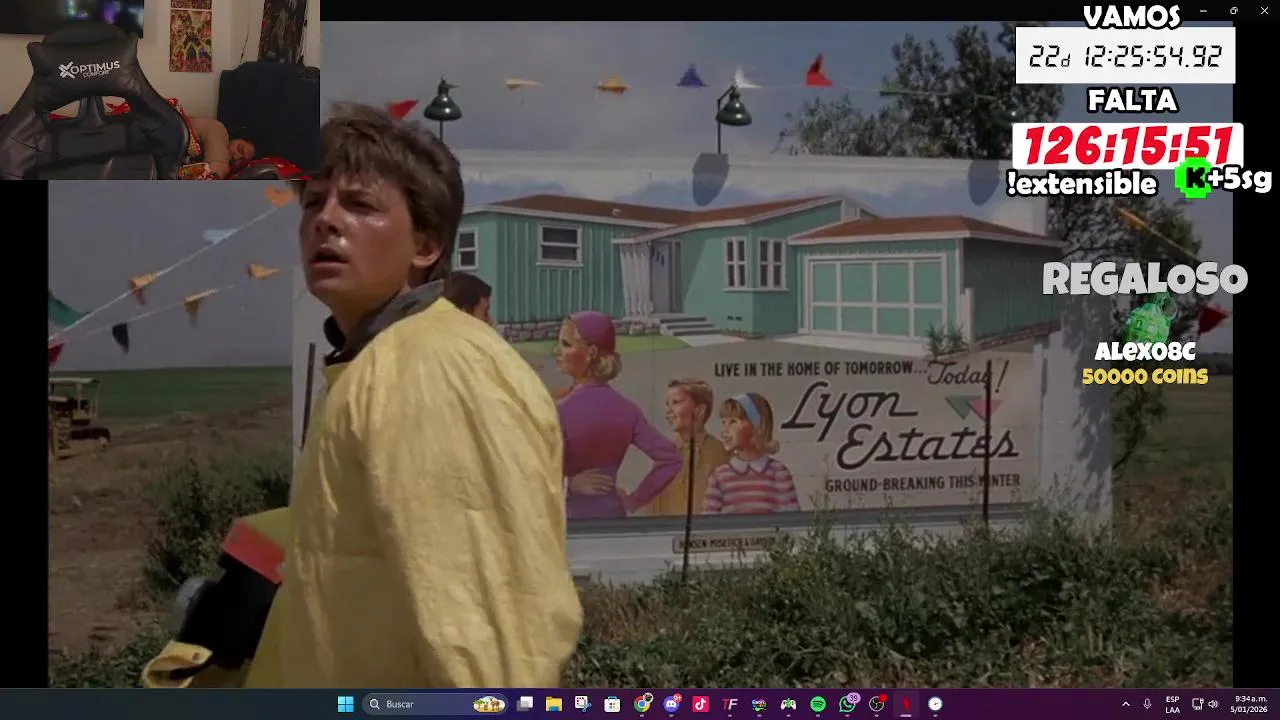Screen dimensions: 1280x720
Task: Open the Windows Start menu
Action: pyautogui.click(x=345, y=704)
